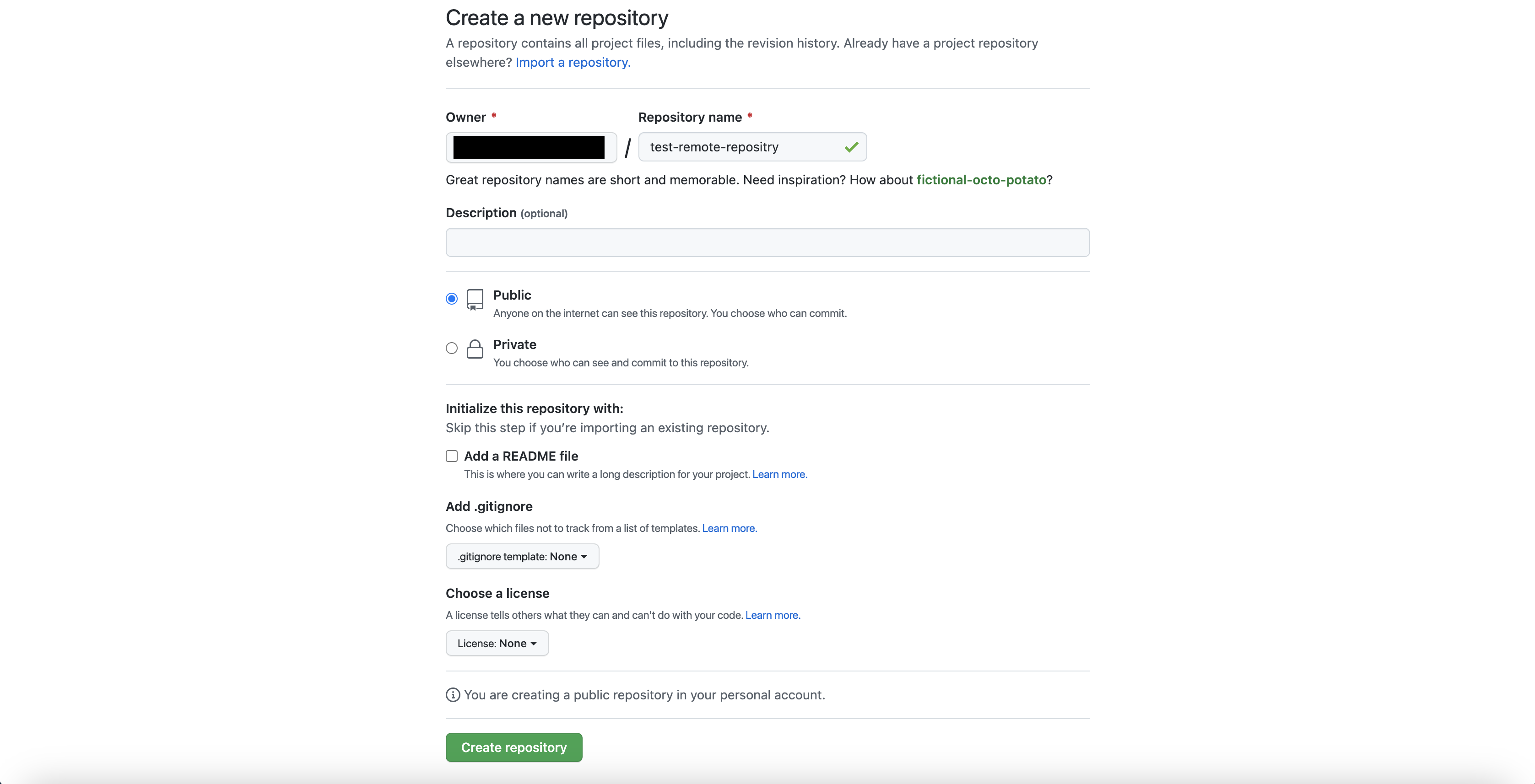Open Learn more link for README
This screenshot has width=1535, height=784.
779,474
